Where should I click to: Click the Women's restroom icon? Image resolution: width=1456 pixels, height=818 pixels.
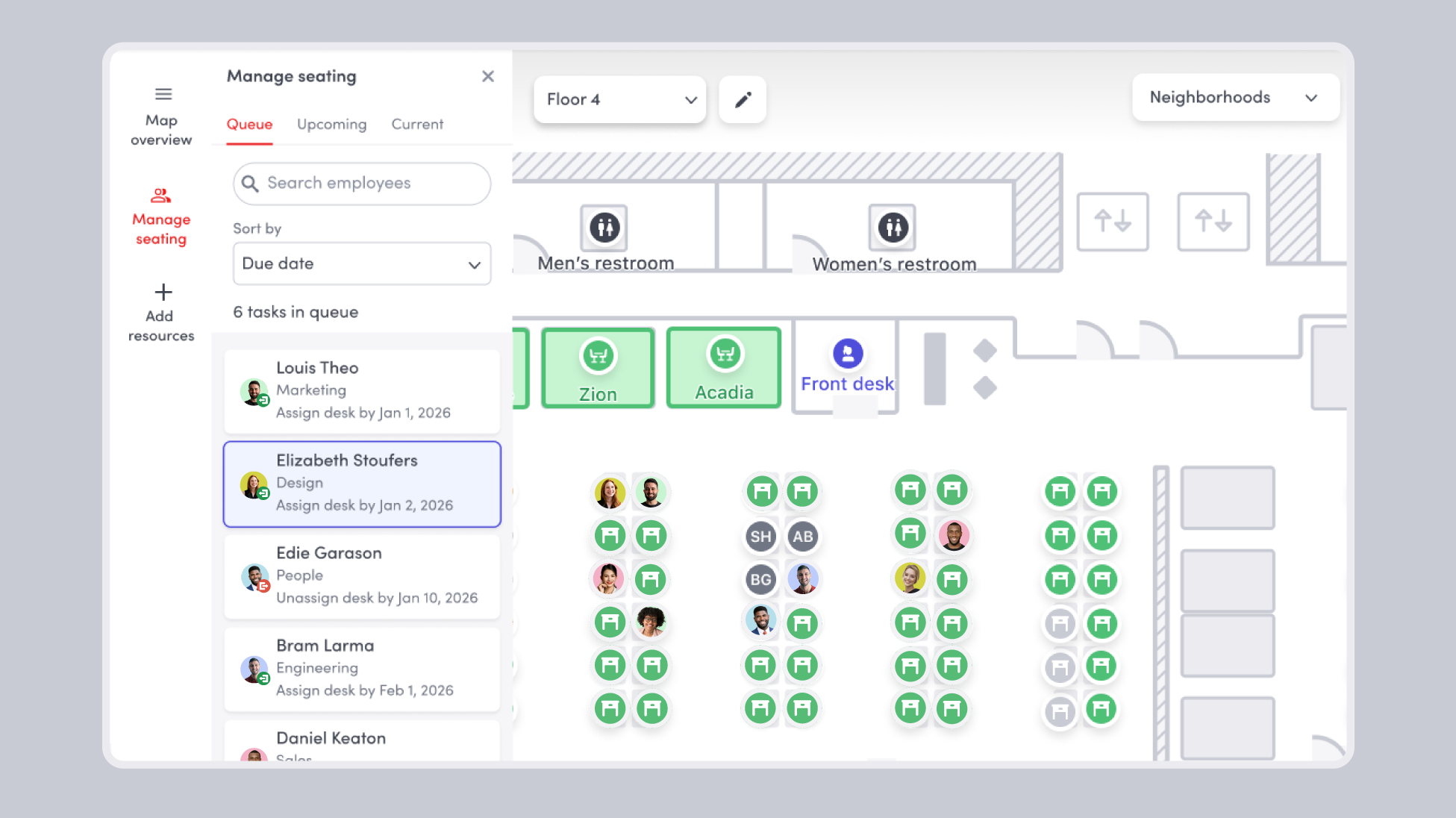coord(893,227)
